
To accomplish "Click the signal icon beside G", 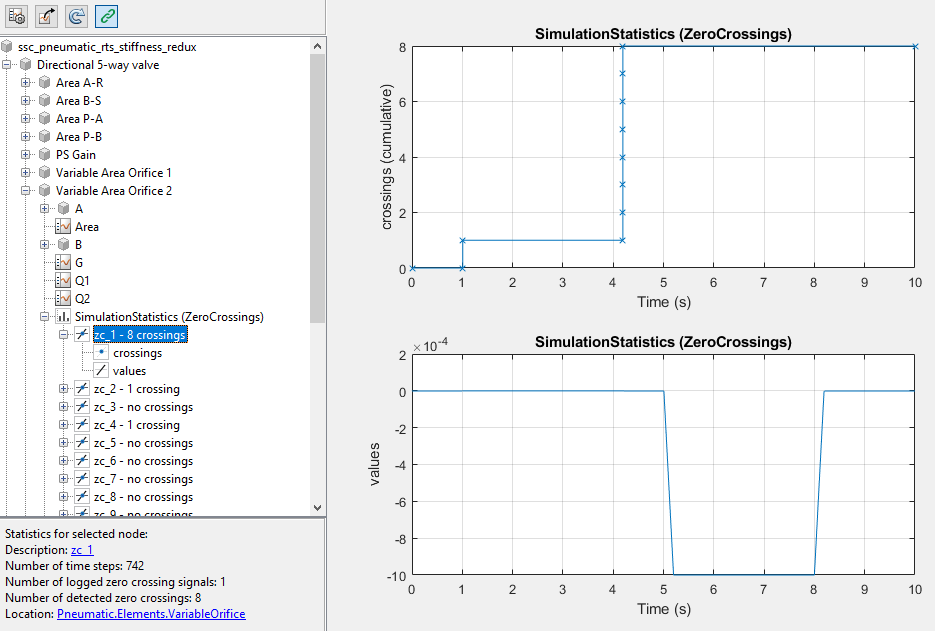I will pyautogui.click(x=63, y=262).
